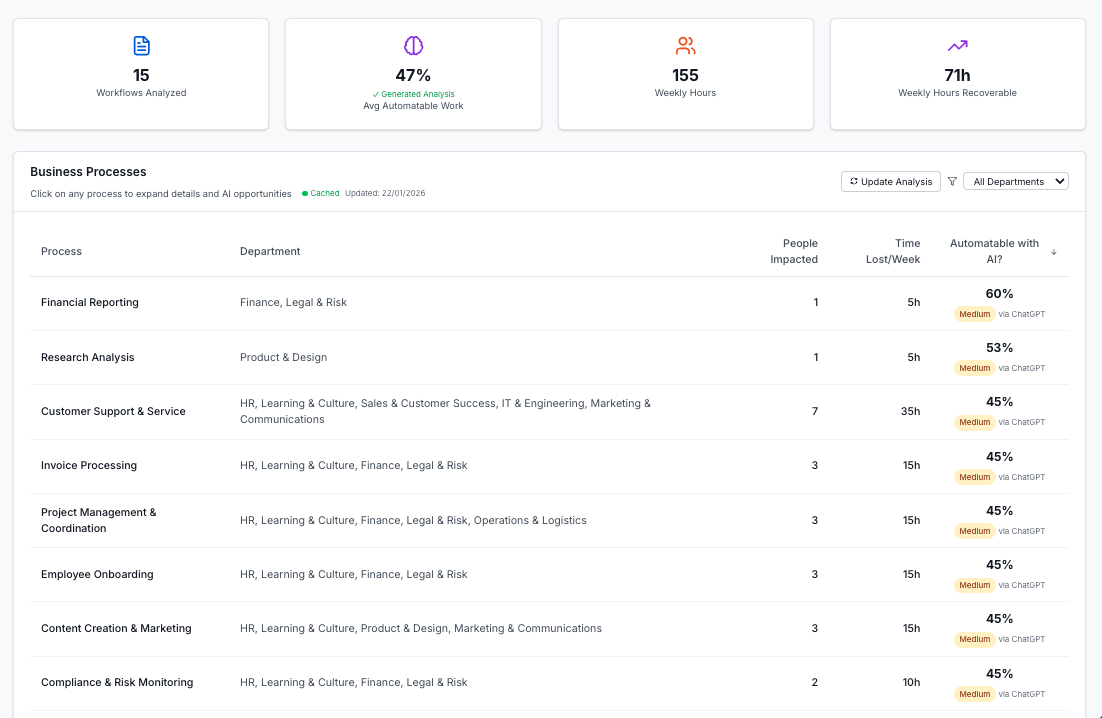Expand Content Creation & Marketing process

550,628
